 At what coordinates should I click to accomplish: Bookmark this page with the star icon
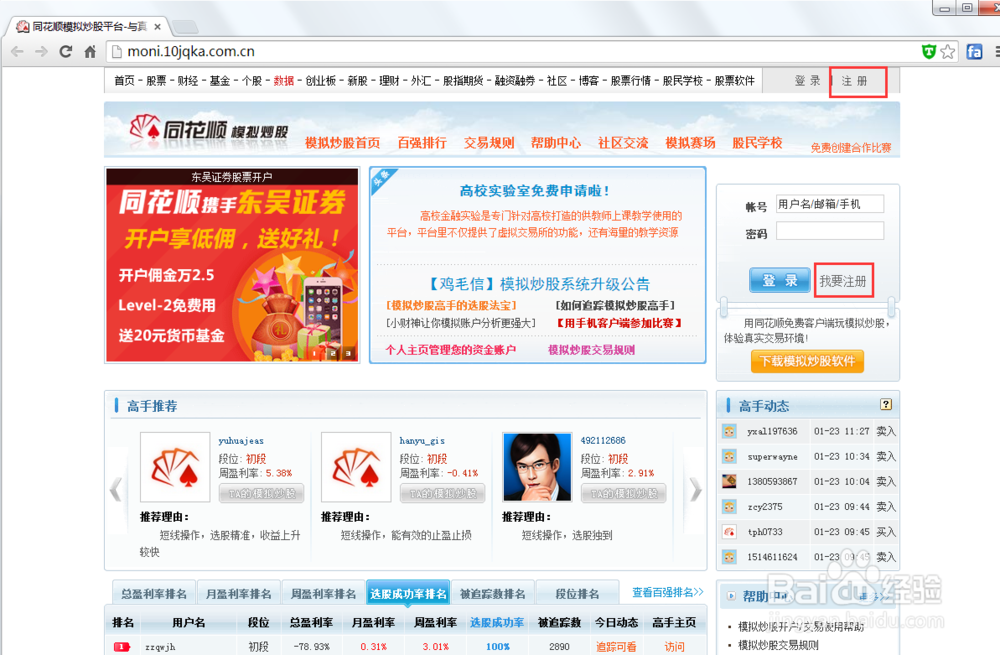click(x=948, y=52)
